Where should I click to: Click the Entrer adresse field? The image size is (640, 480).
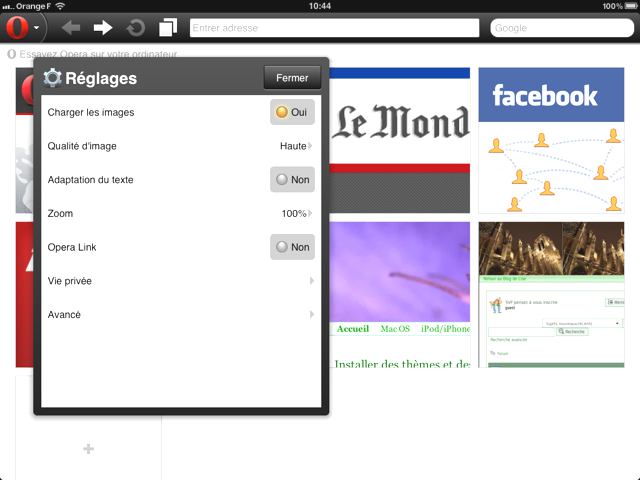(333, 28)
